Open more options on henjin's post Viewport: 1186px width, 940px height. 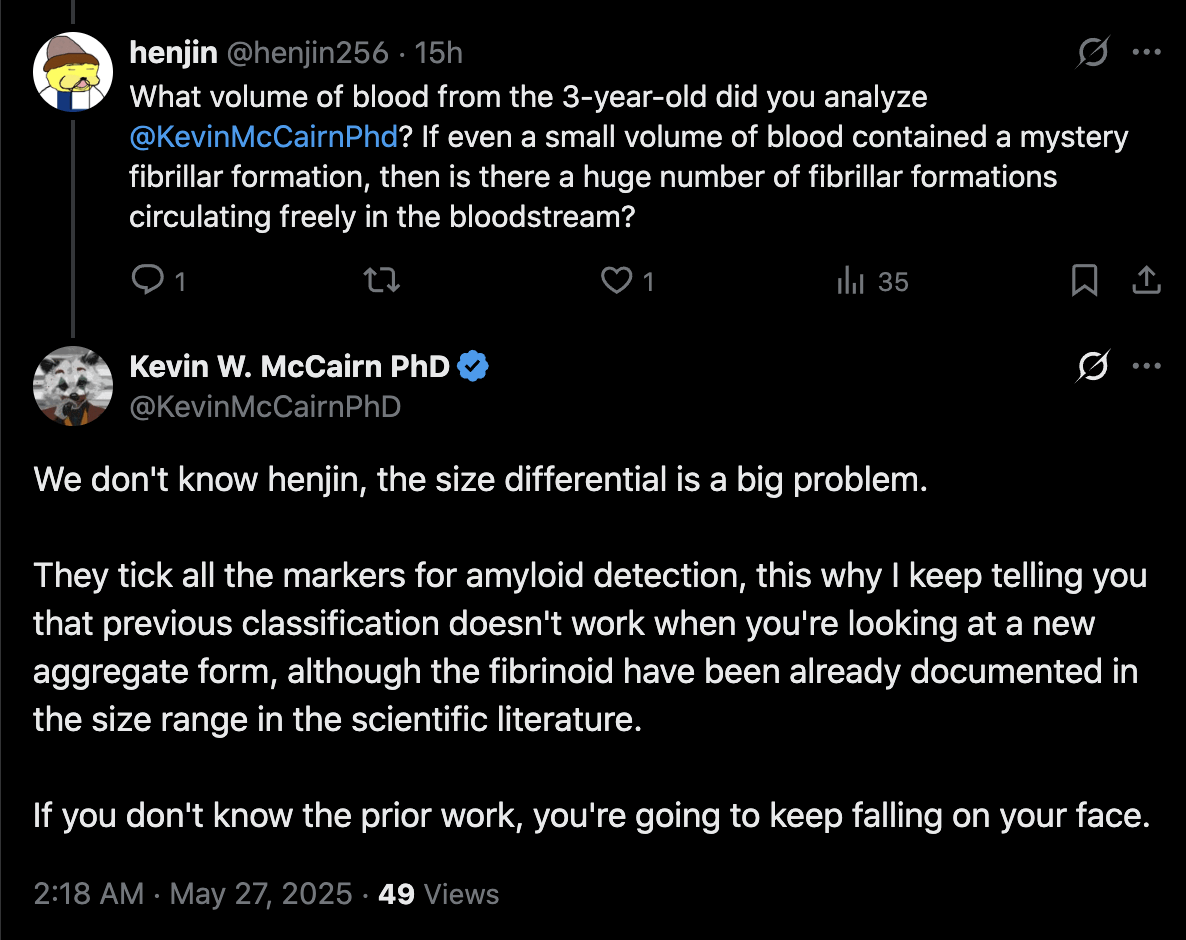click(x=1146, y=53)
